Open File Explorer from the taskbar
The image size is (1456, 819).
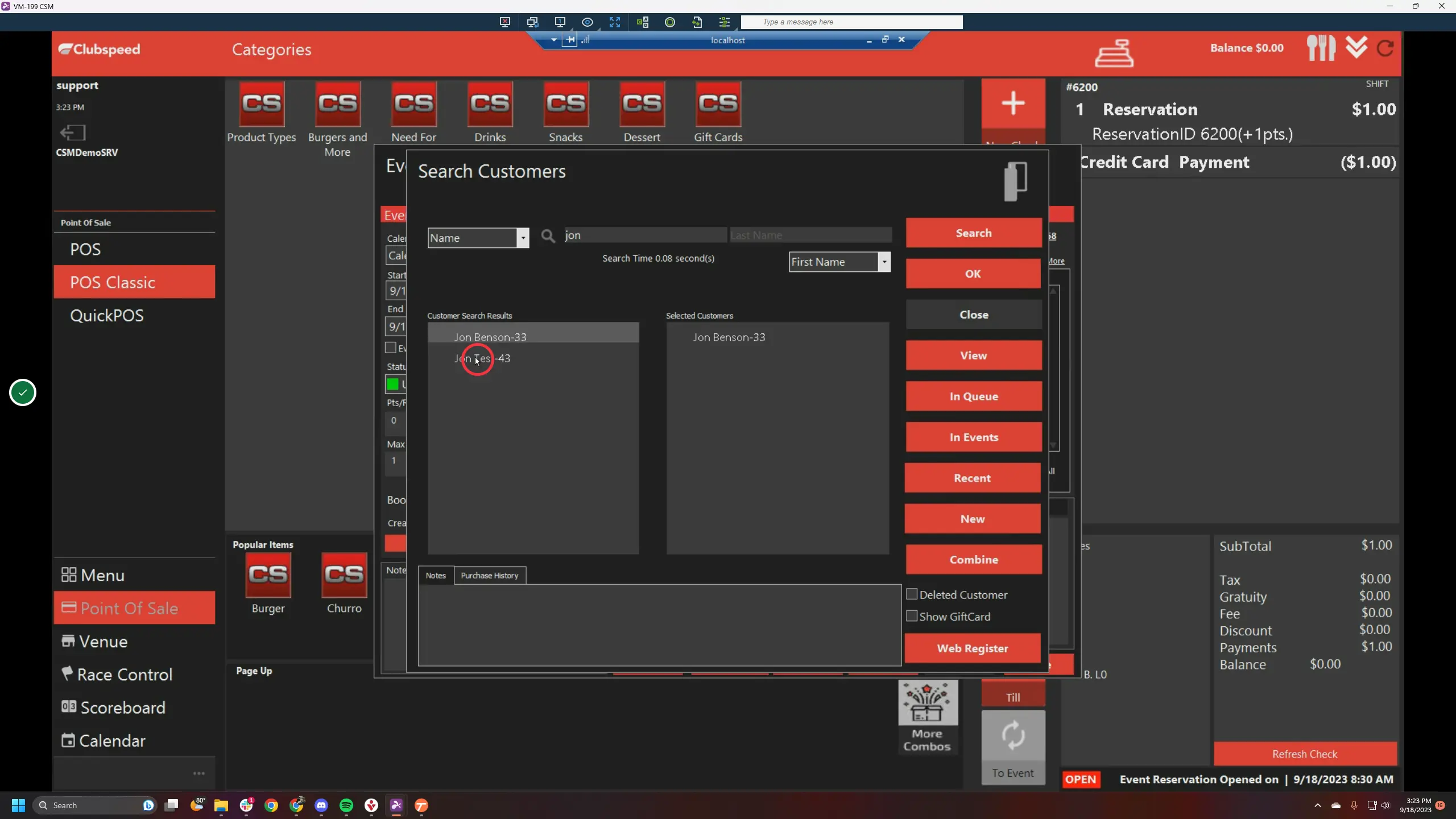point(221,805)
